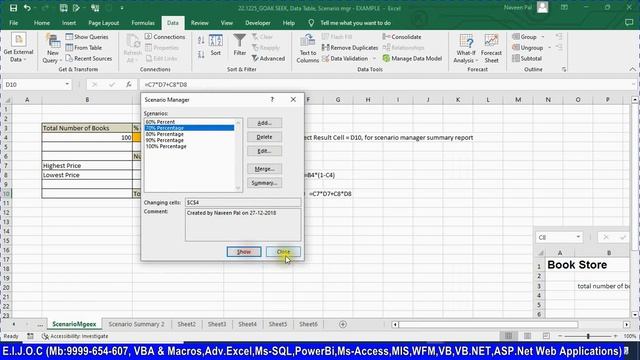This screenshot has width=640, height=360.
Task: Click Delete in Scenario Manager
Action: (x=264, y=137)
